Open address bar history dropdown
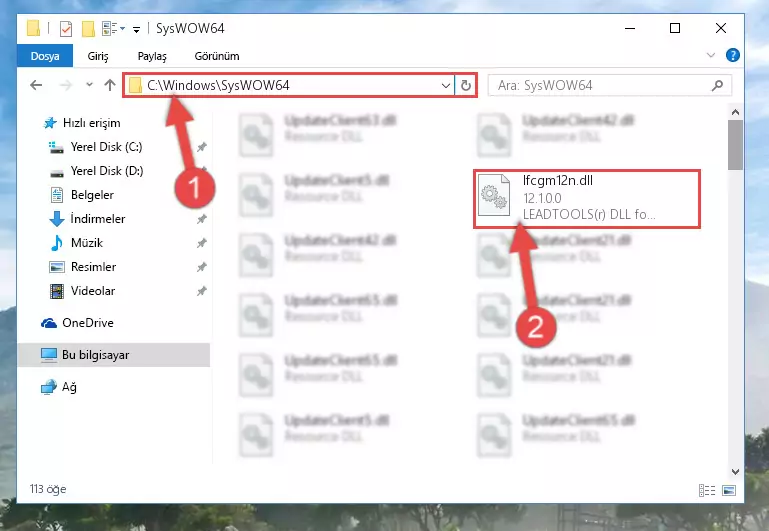 [445, 86]
